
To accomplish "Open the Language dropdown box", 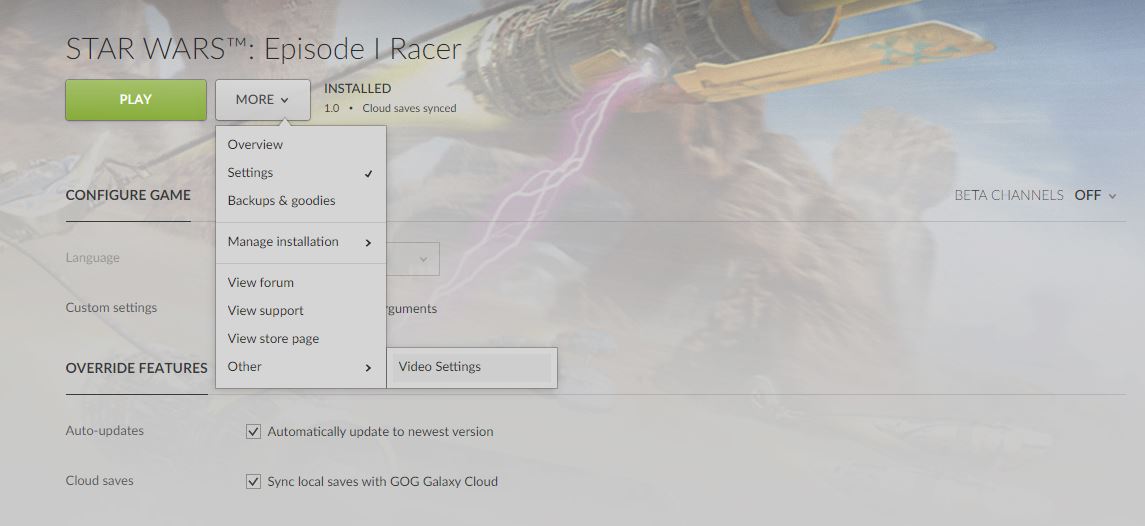I will tap(413, 259).
